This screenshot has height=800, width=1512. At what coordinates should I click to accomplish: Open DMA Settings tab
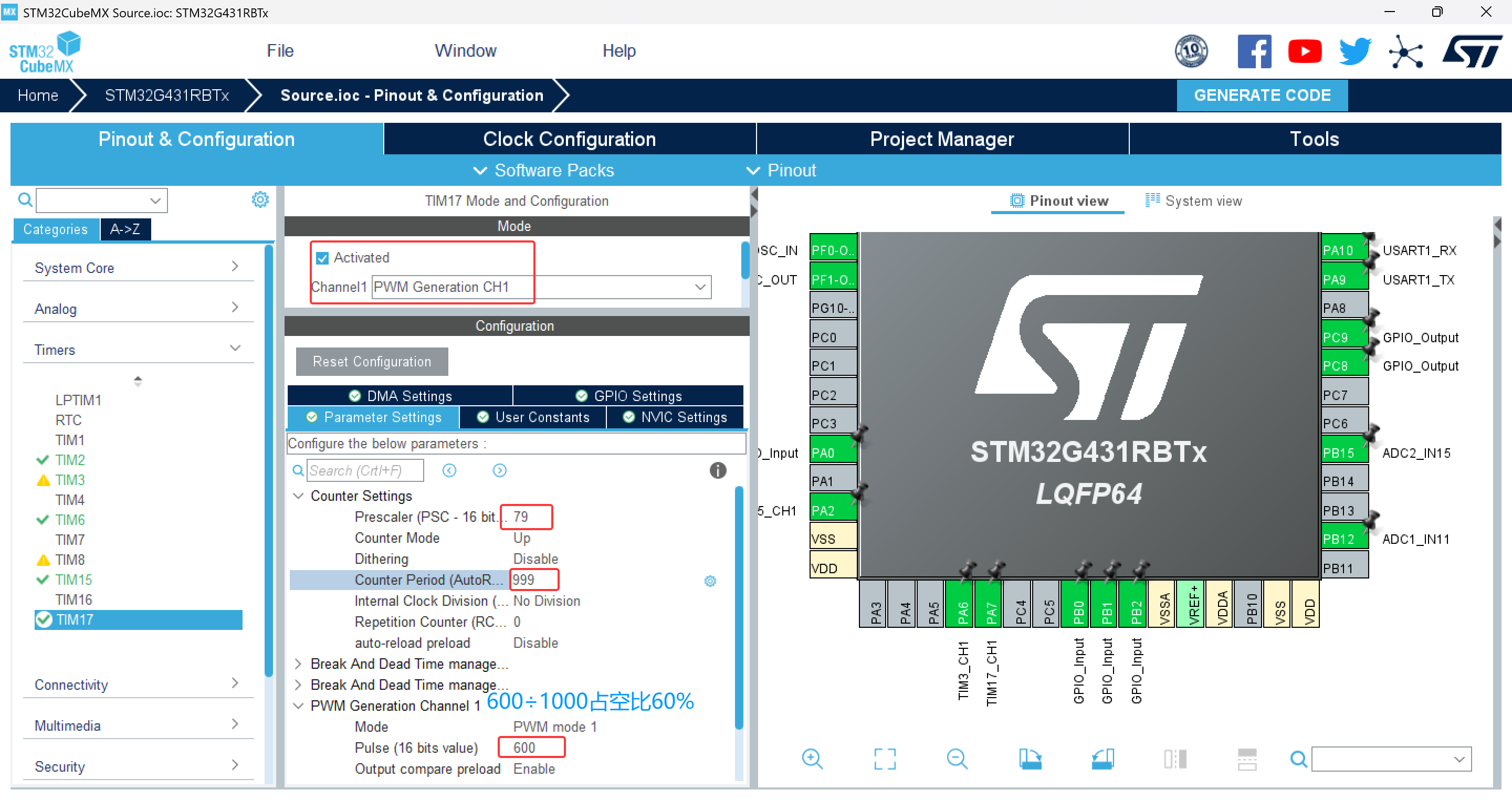coord(400,396)
